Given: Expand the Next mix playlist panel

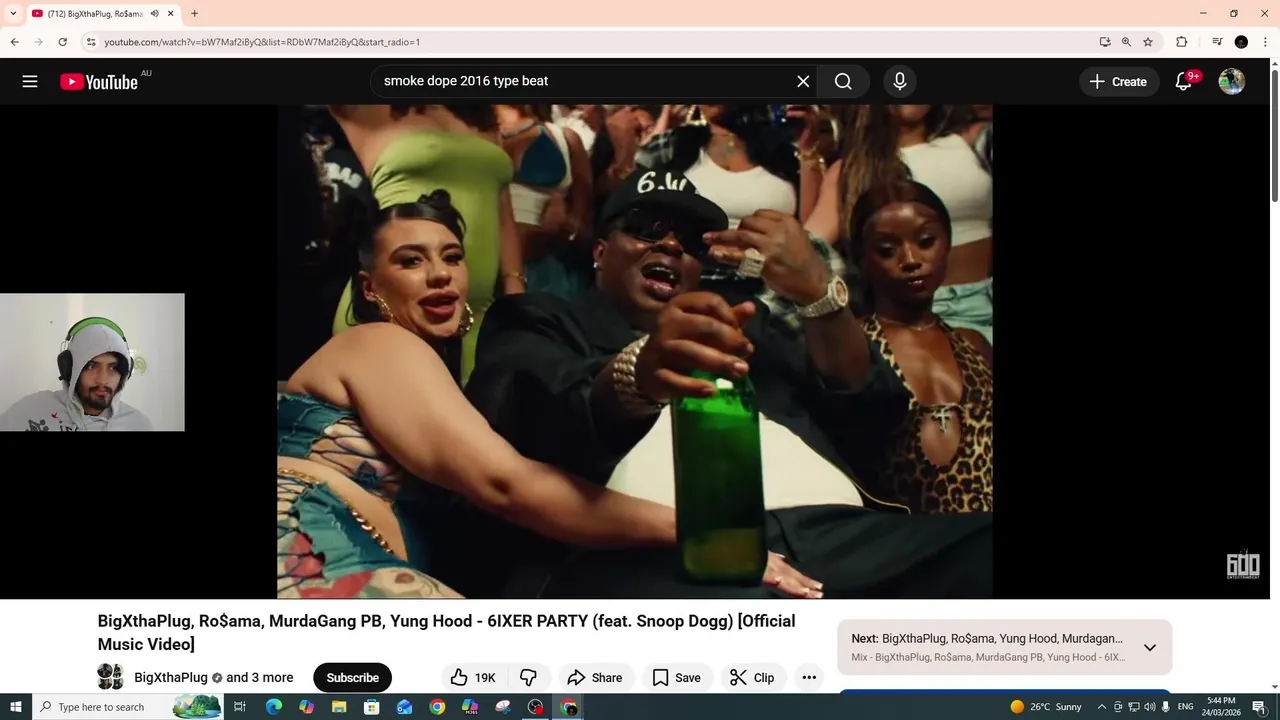Looking at the screenshot, I should 1150,647.
